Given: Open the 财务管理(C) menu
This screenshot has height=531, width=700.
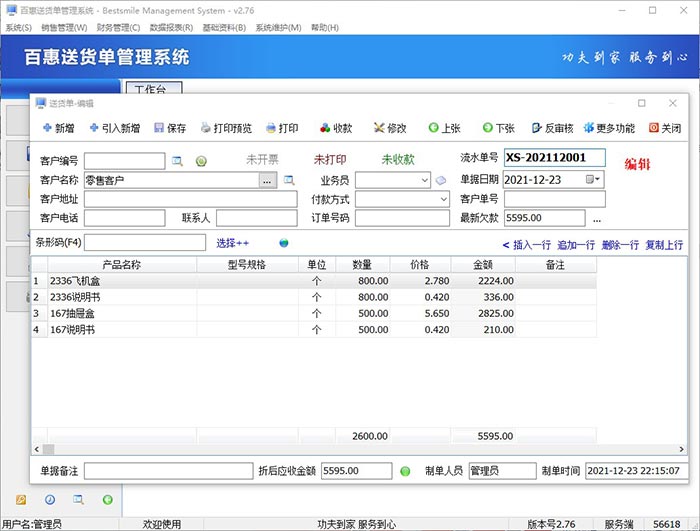Looking at the screenshot, I should click(118, 28).
